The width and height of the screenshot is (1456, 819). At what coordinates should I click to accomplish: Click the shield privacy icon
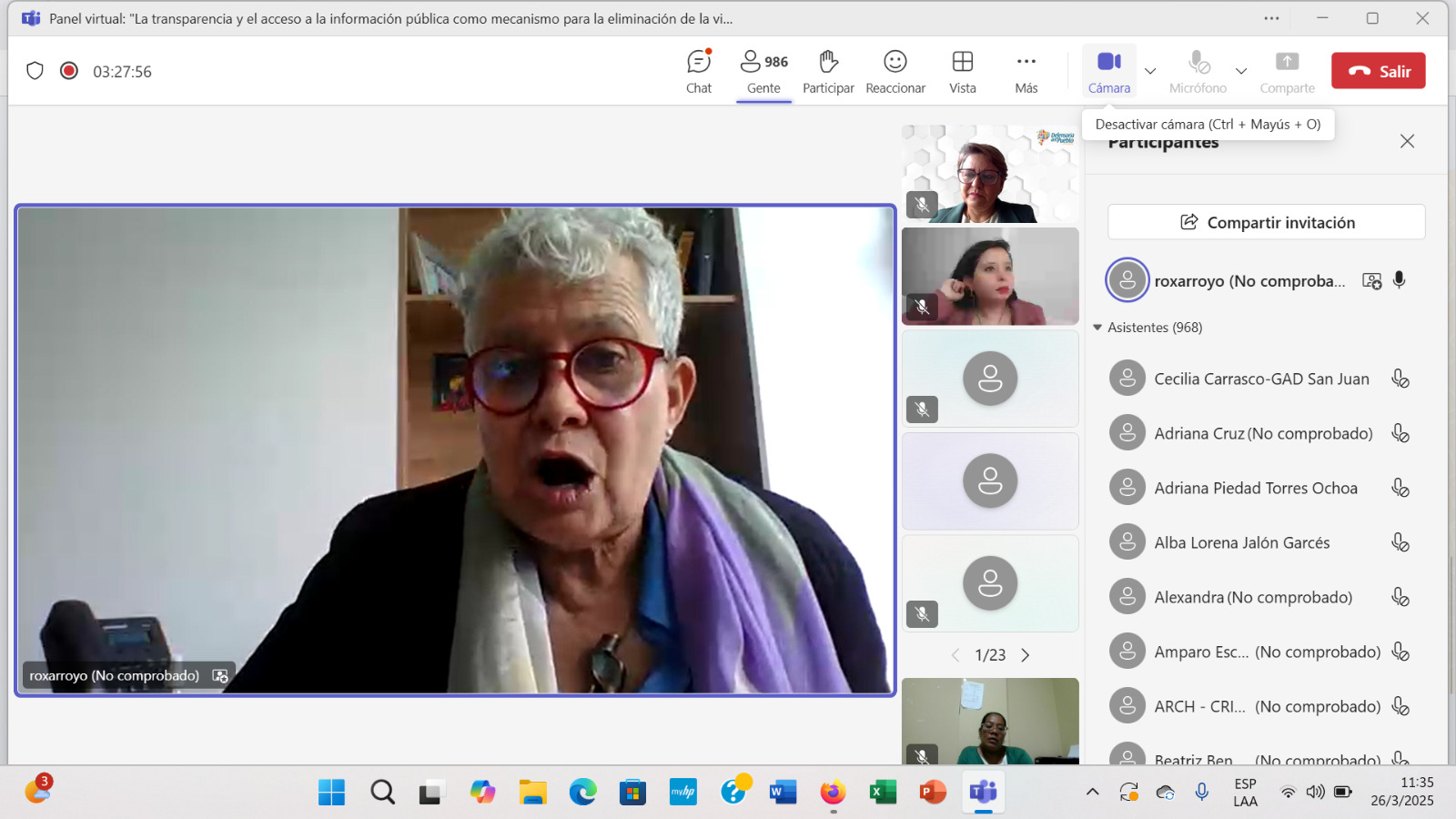click(x=35, y=71)
